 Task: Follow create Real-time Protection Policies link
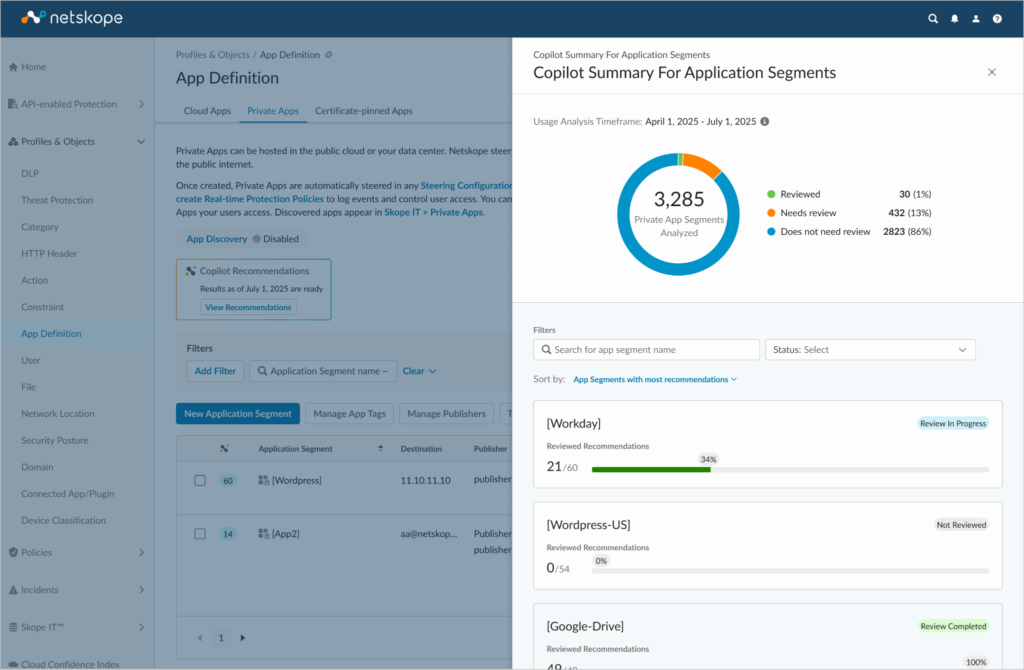tap(249, 199)
